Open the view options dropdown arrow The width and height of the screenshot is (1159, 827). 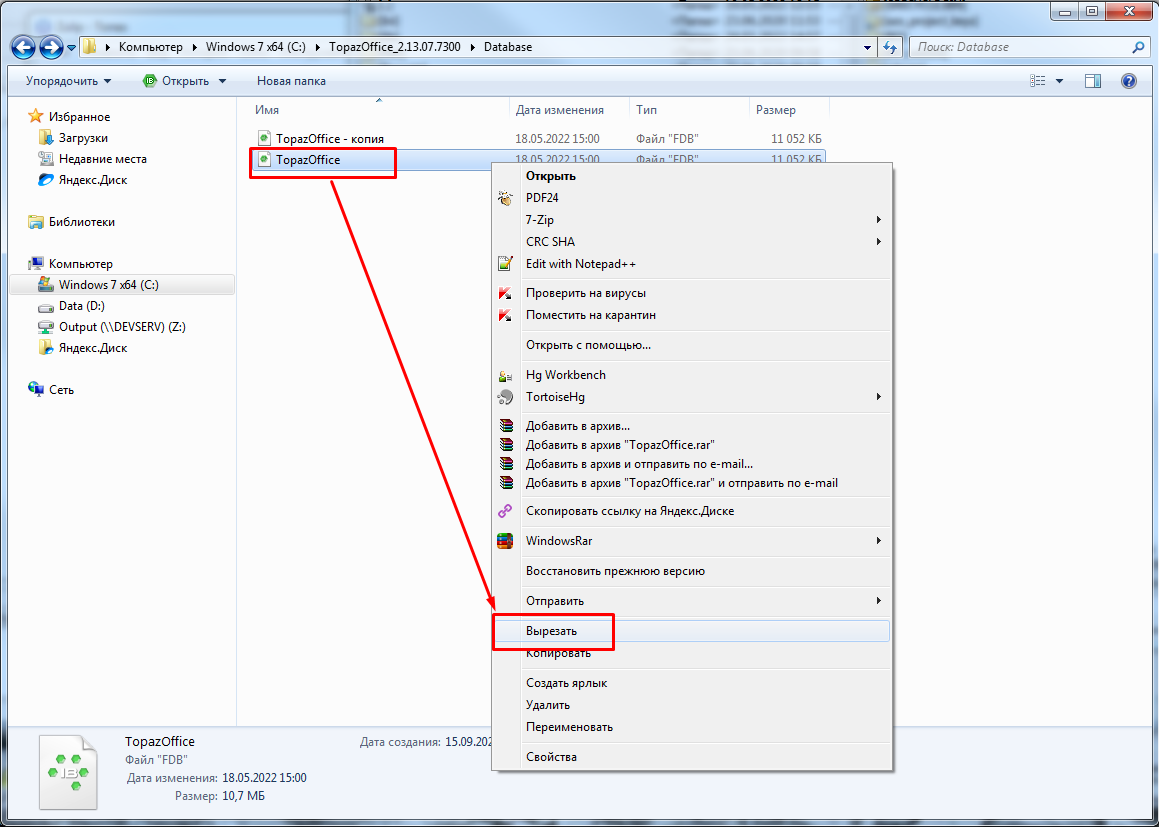pyautogui.click(x=1059, y=81)
